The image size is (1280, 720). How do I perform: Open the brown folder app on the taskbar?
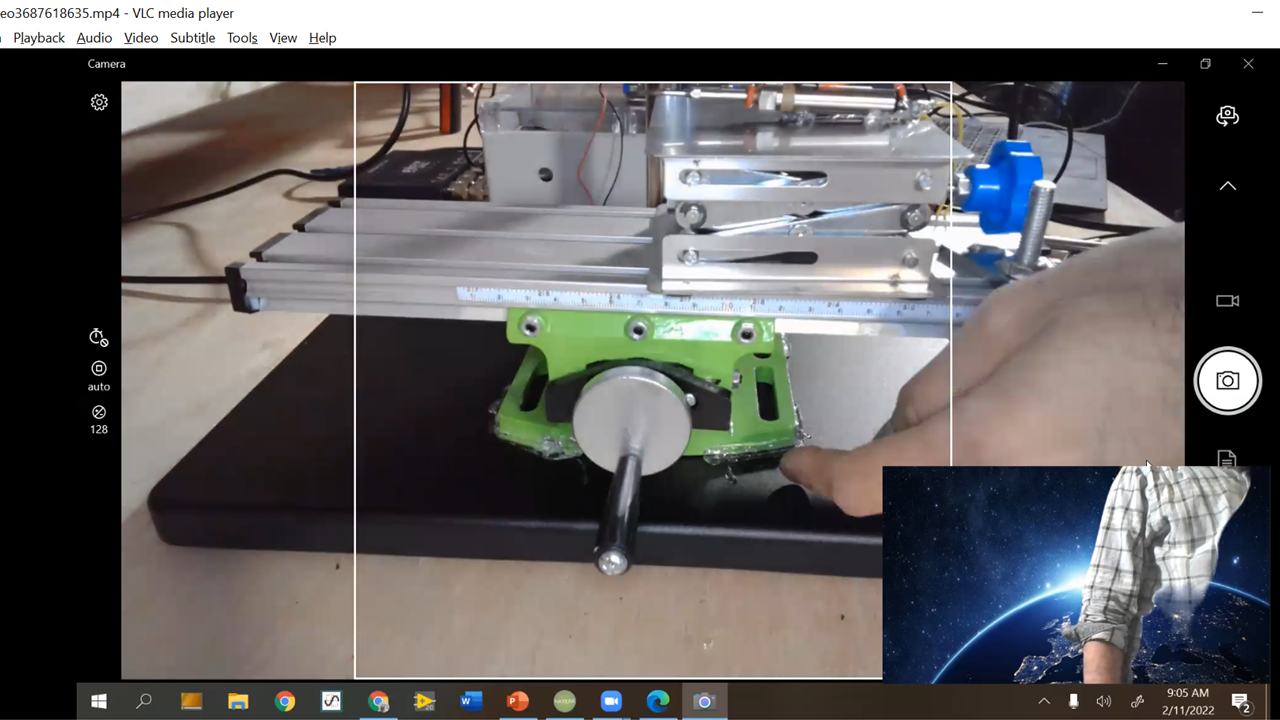click(191, 702)
